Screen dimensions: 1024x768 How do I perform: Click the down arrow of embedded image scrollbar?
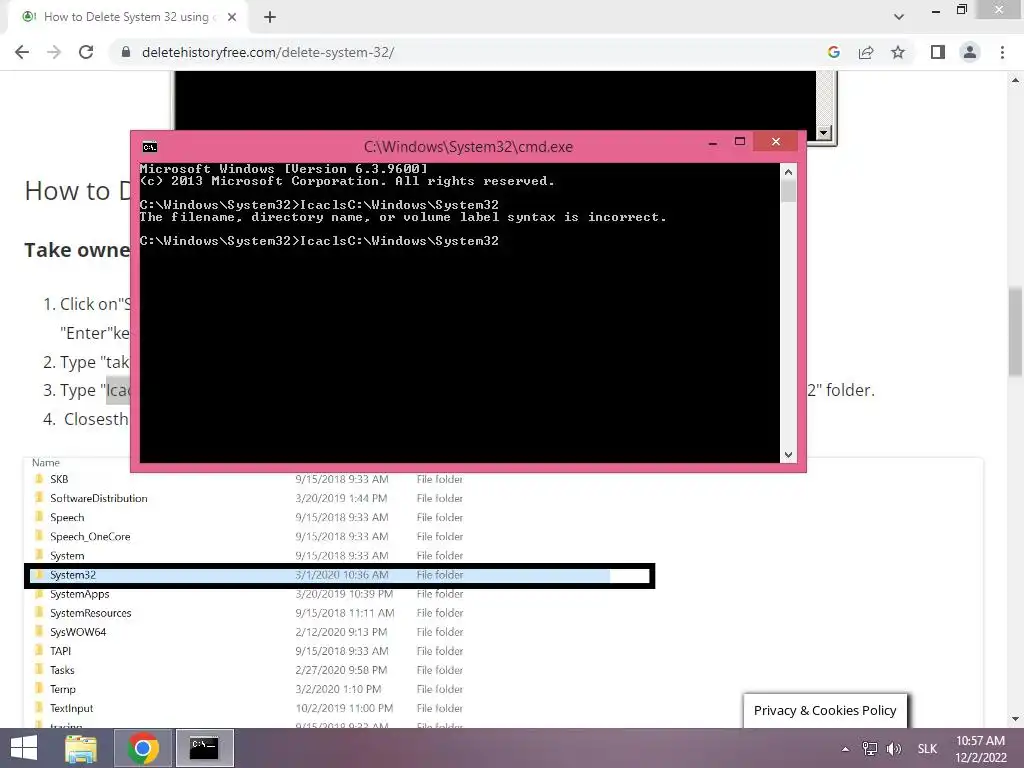click(x=824, y=133)
